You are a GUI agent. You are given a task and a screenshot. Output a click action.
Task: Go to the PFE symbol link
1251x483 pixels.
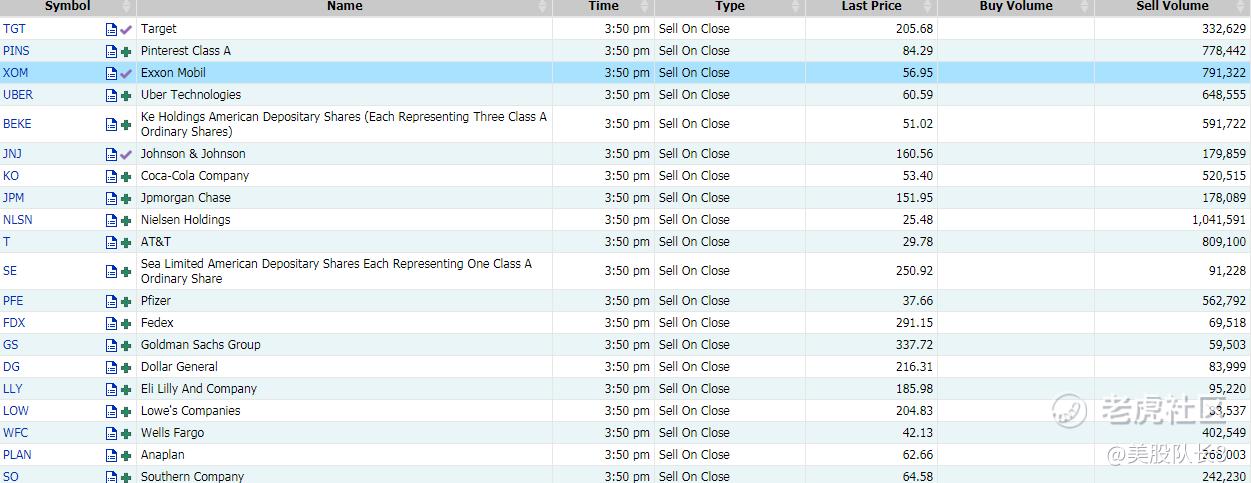tap(13, 301)
